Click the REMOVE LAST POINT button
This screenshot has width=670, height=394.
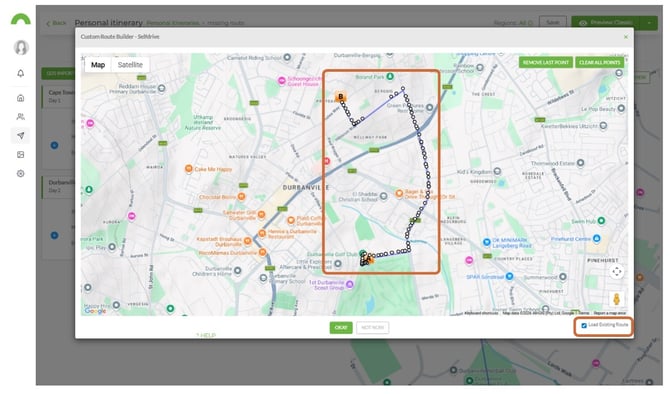546,62
